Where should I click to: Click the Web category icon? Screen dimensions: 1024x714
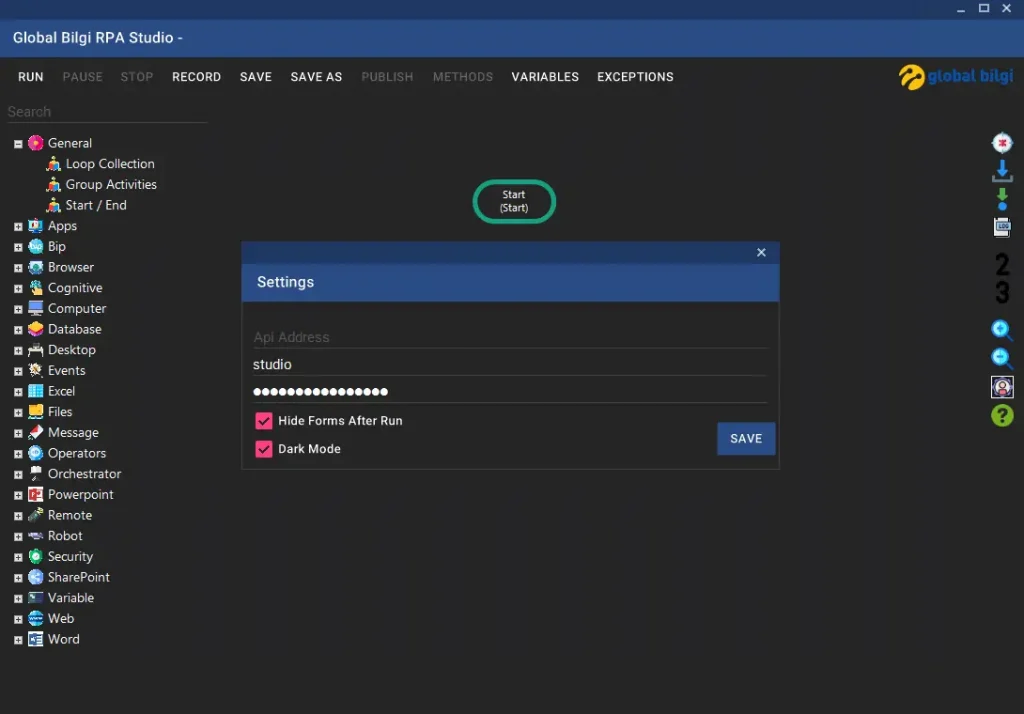click(x=36, y=619)
